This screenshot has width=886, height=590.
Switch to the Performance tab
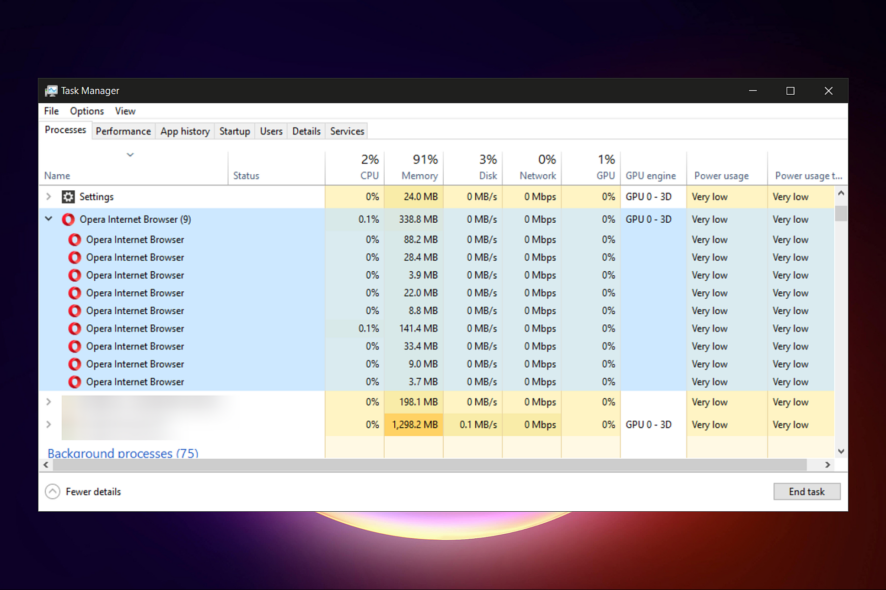click(x=123, y=131)
